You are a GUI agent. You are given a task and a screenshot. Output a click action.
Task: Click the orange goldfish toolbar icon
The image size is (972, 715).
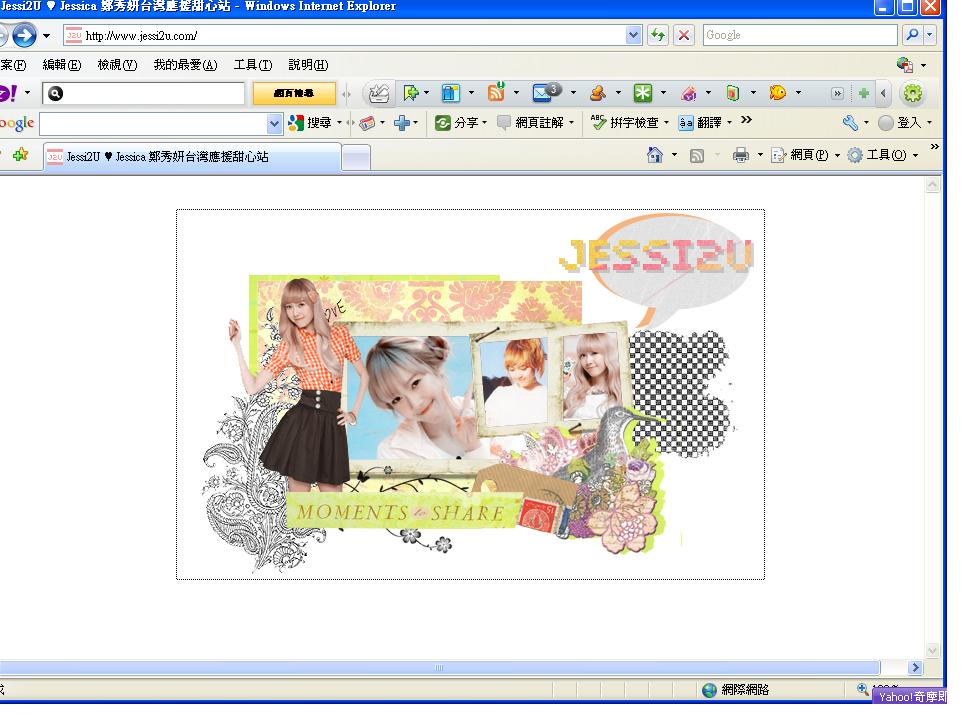tap(777, 93)
